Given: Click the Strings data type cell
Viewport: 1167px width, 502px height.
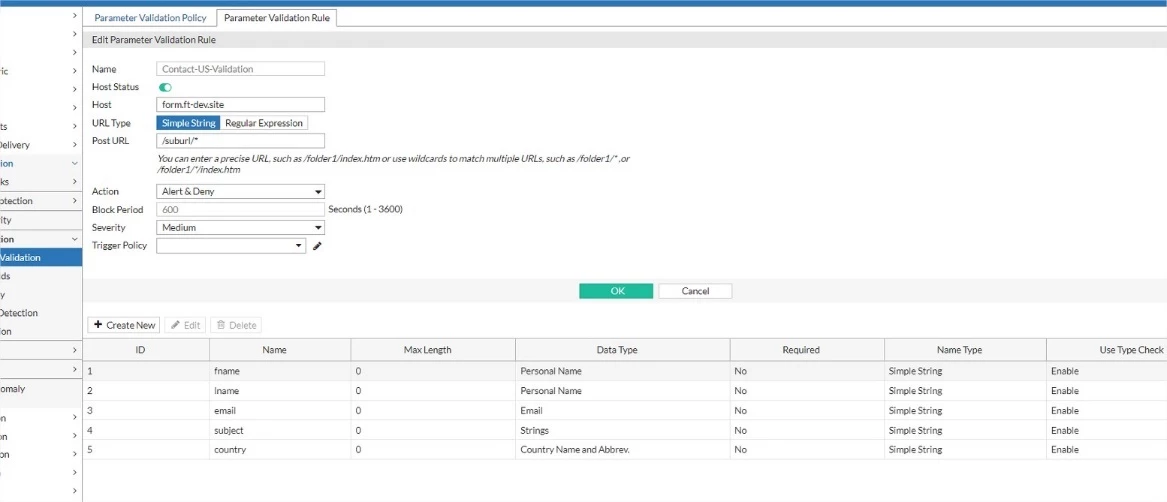Looking at the screenshot, I should coord(622,430).
